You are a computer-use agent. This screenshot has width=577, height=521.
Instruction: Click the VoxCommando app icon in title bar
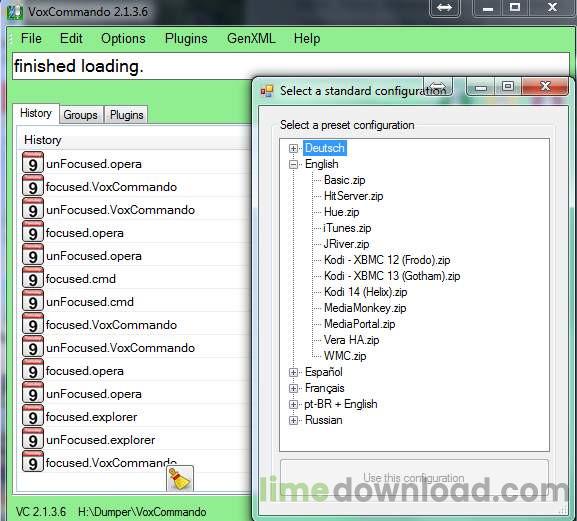point(15,11)
